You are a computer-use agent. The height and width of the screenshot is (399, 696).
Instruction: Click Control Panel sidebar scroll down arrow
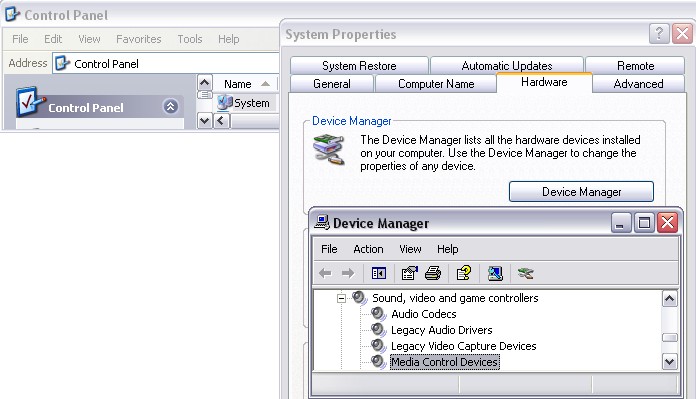[204, 120]
